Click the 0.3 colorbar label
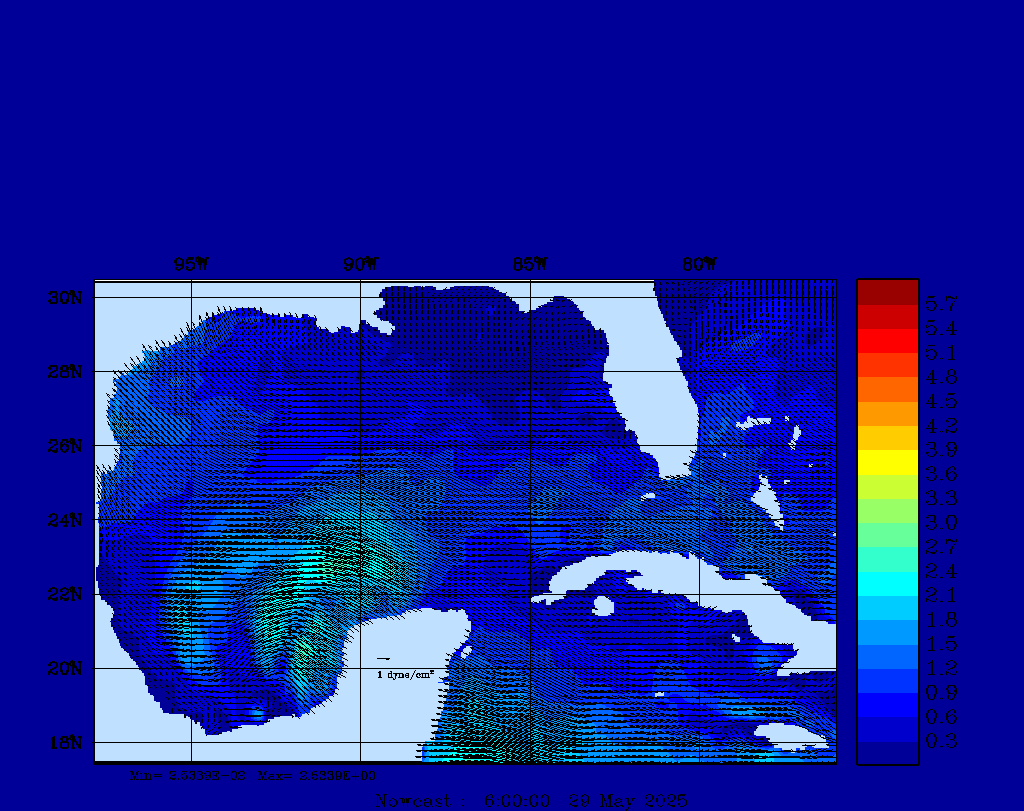 (x=941, y=741)
